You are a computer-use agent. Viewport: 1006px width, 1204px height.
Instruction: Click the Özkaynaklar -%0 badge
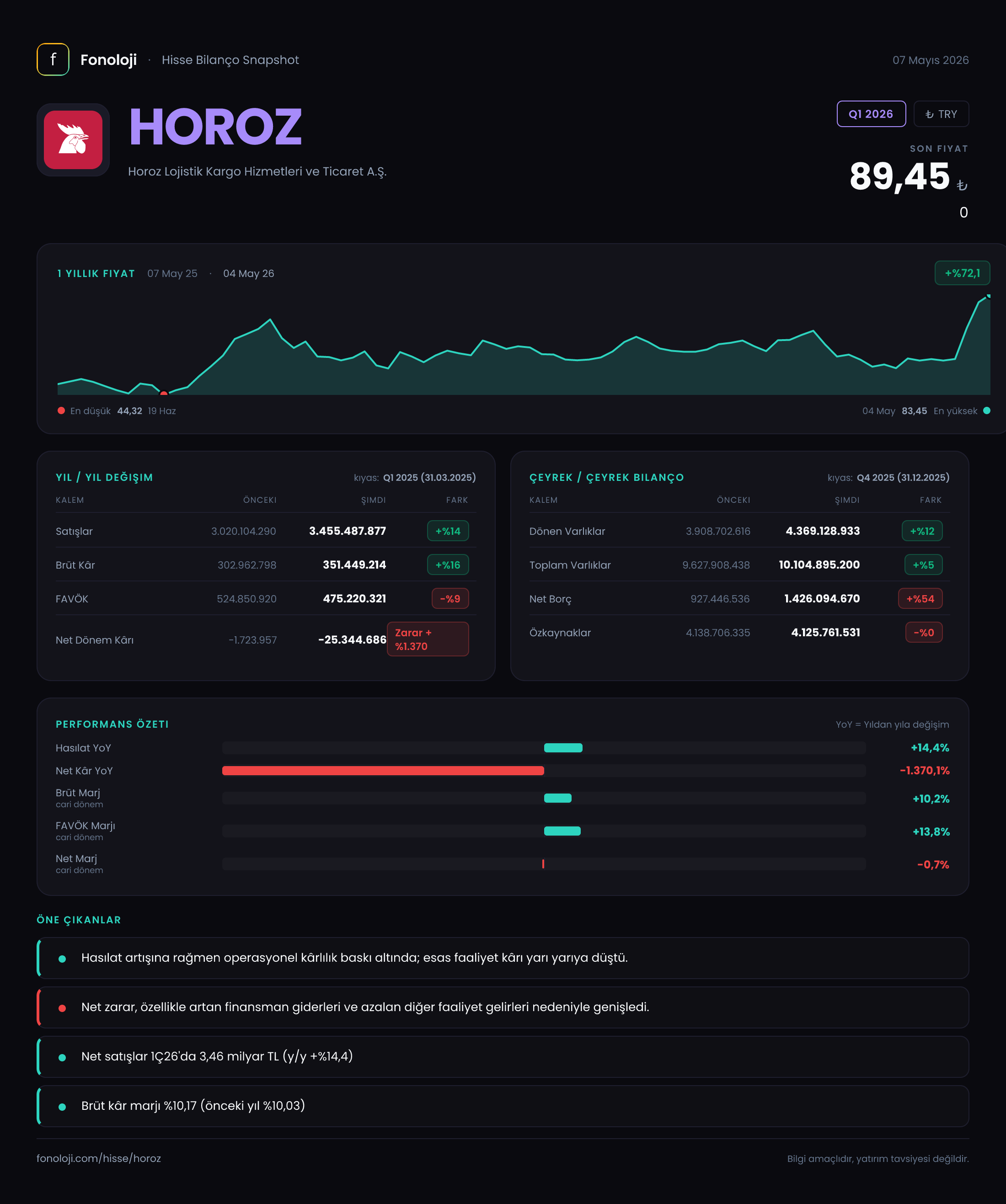pos(923,632)
